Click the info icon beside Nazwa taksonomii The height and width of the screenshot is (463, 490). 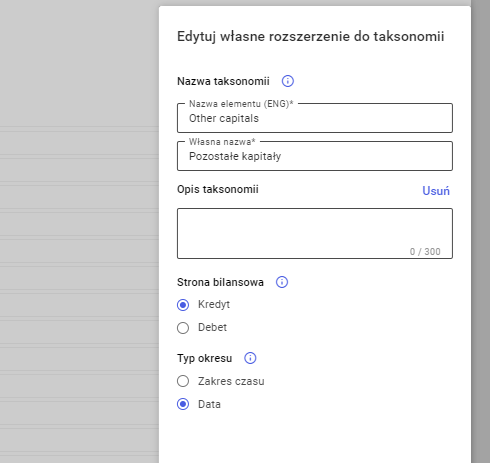pos(288,81)
